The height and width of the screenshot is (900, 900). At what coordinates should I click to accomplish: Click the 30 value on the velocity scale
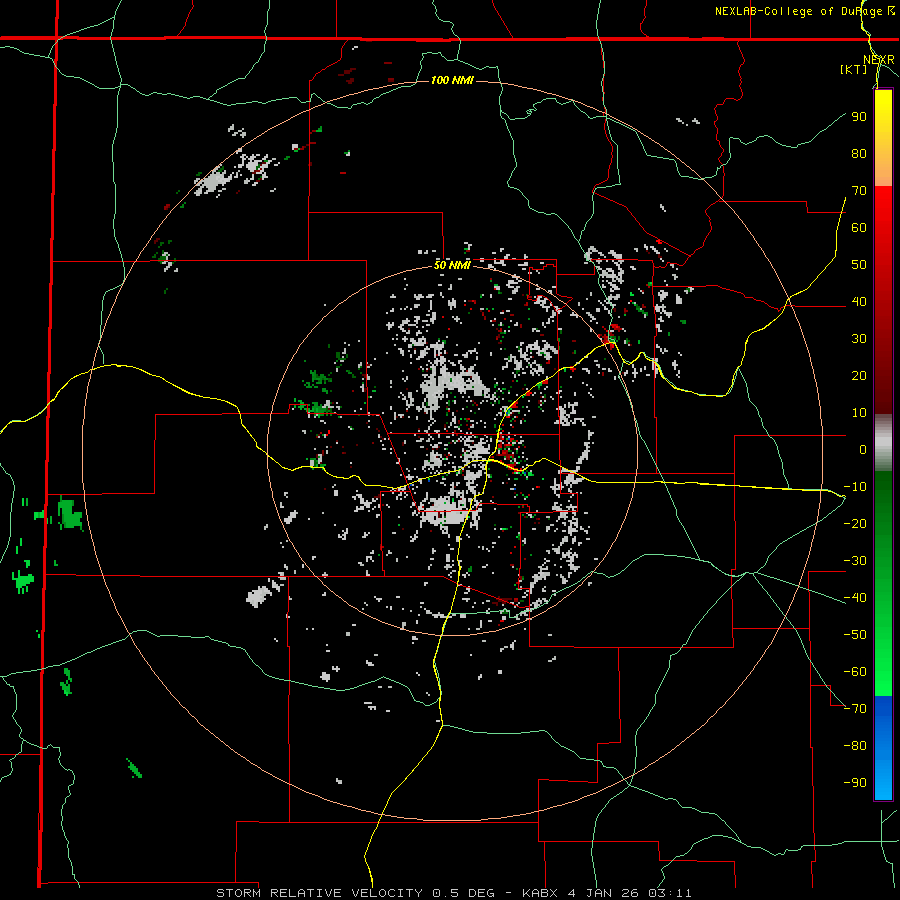tap(859, 339)
